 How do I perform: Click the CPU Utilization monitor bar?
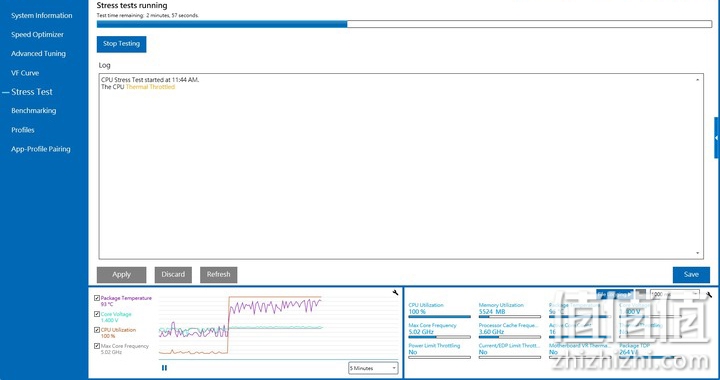(439, 317)
